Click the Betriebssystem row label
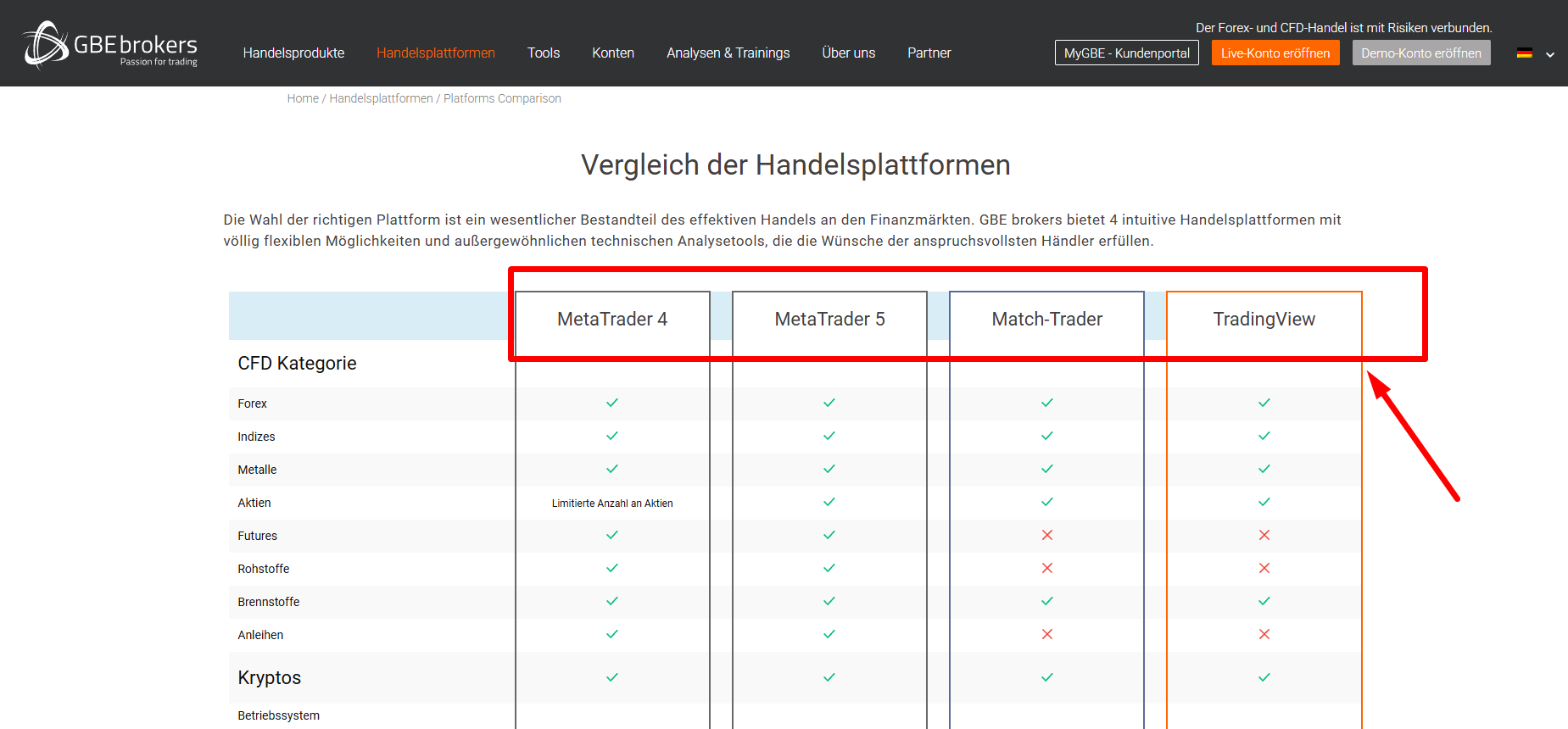 278,715
